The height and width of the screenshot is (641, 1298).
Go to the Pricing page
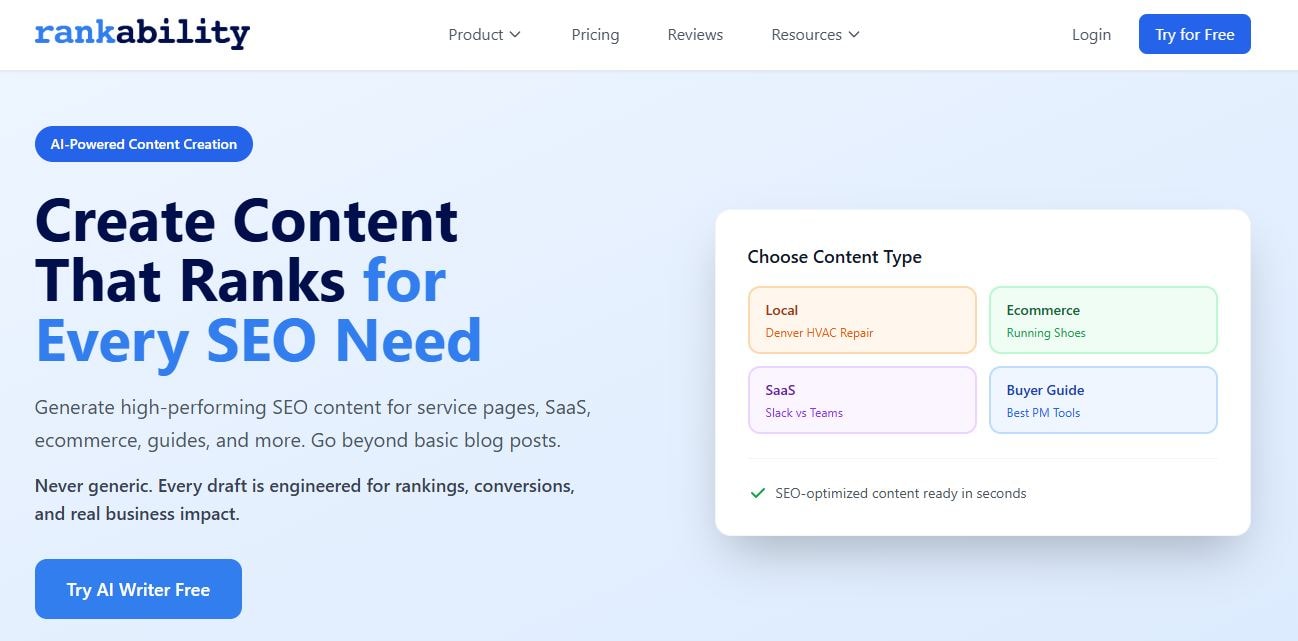click(595, 34)
